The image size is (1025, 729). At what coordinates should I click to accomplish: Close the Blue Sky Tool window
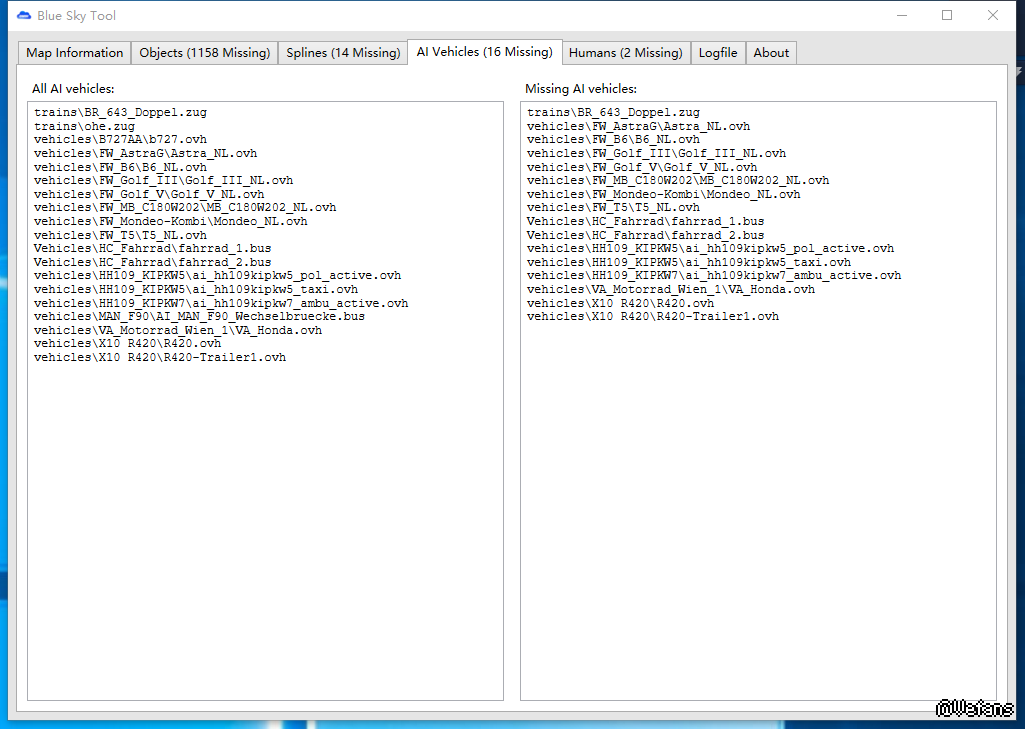[x=992, y=15]
